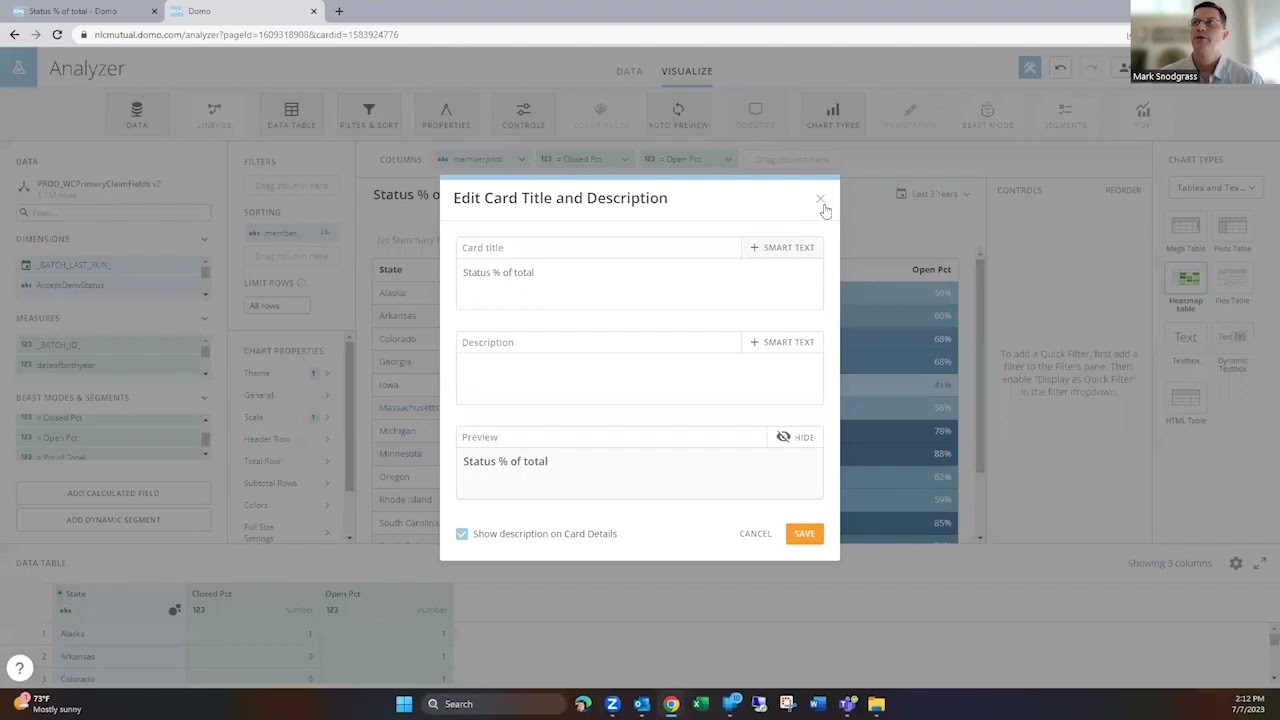Open Excel from the taskbar
This screenshot has height=720, width=1280.
tap(700, 704)
